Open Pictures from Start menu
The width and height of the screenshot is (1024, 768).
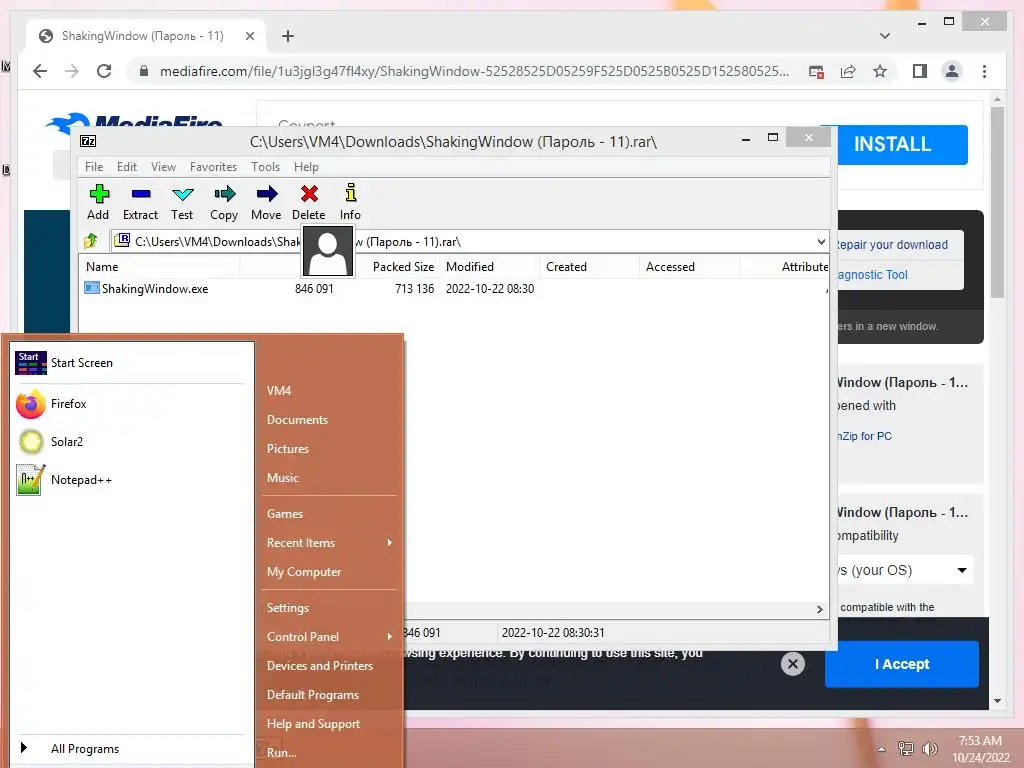(287, 449)
